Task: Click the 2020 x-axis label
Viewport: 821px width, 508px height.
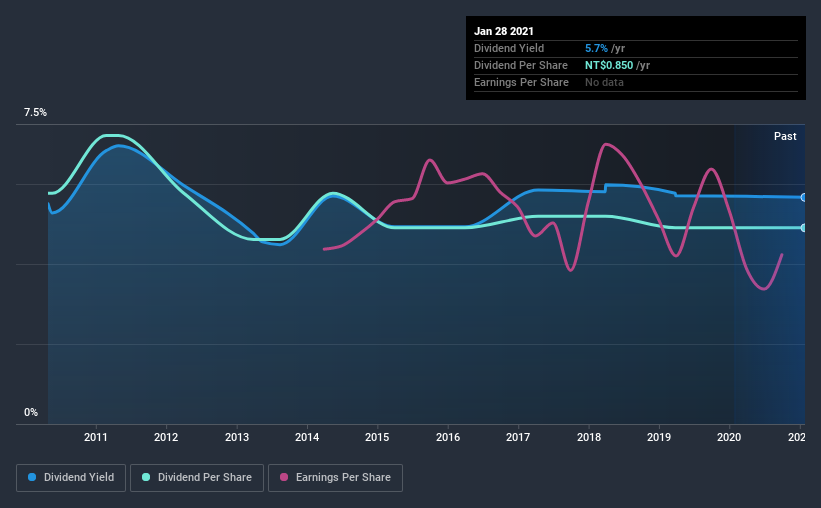Action: 729,437
